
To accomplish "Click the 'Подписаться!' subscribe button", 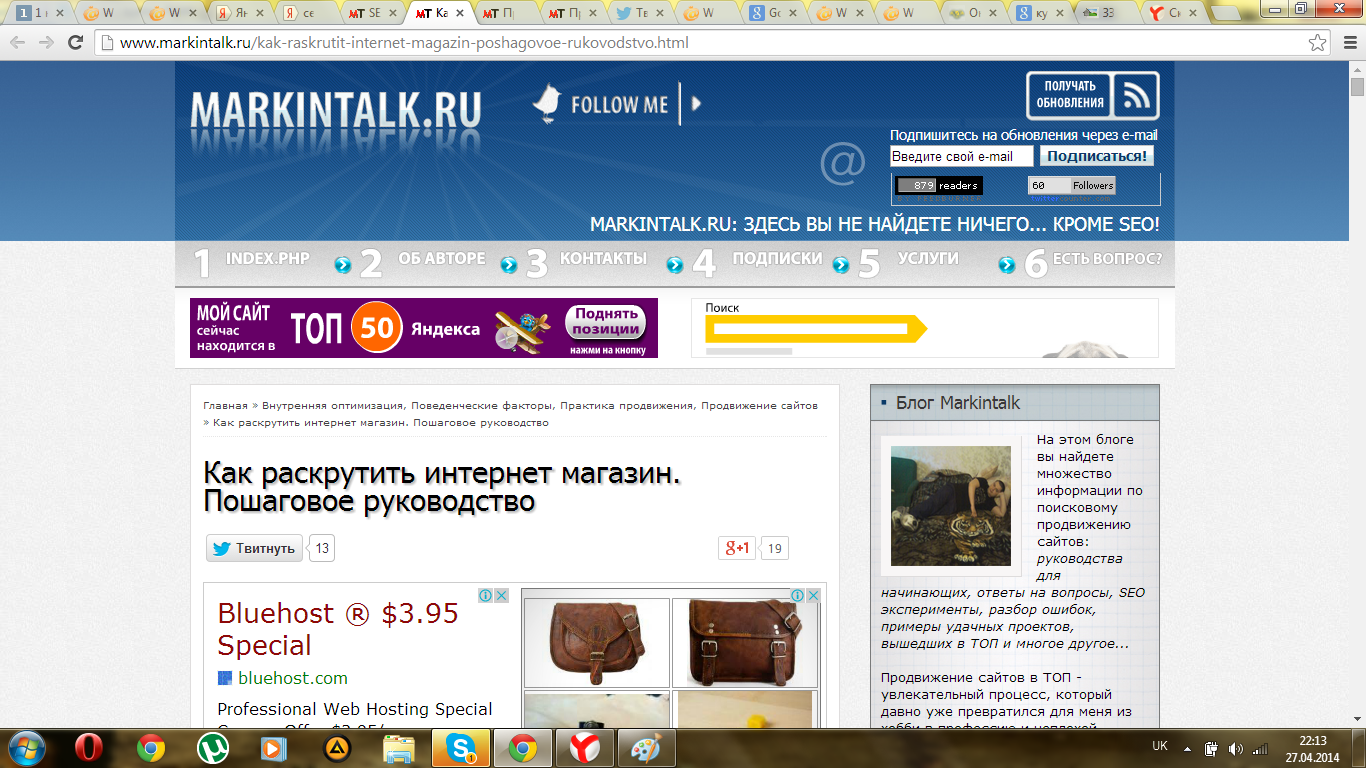I will tap(1097, 156).
